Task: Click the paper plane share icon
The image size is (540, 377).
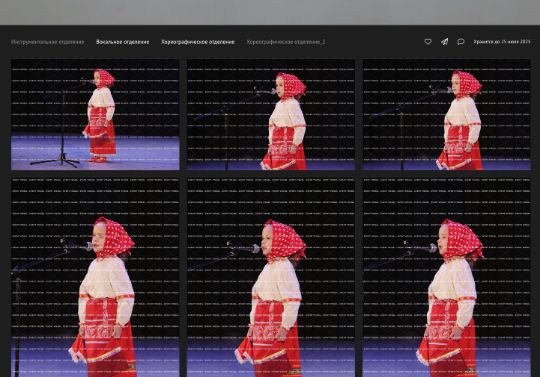Action: click(445, 42)
